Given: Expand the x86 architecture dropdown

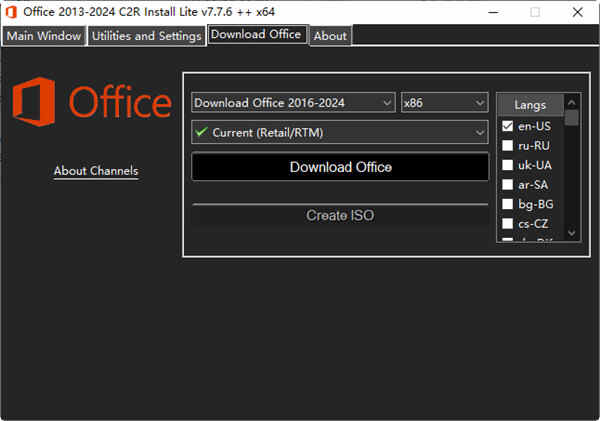Looking at the screenshot, I should (x=443, y=102).
